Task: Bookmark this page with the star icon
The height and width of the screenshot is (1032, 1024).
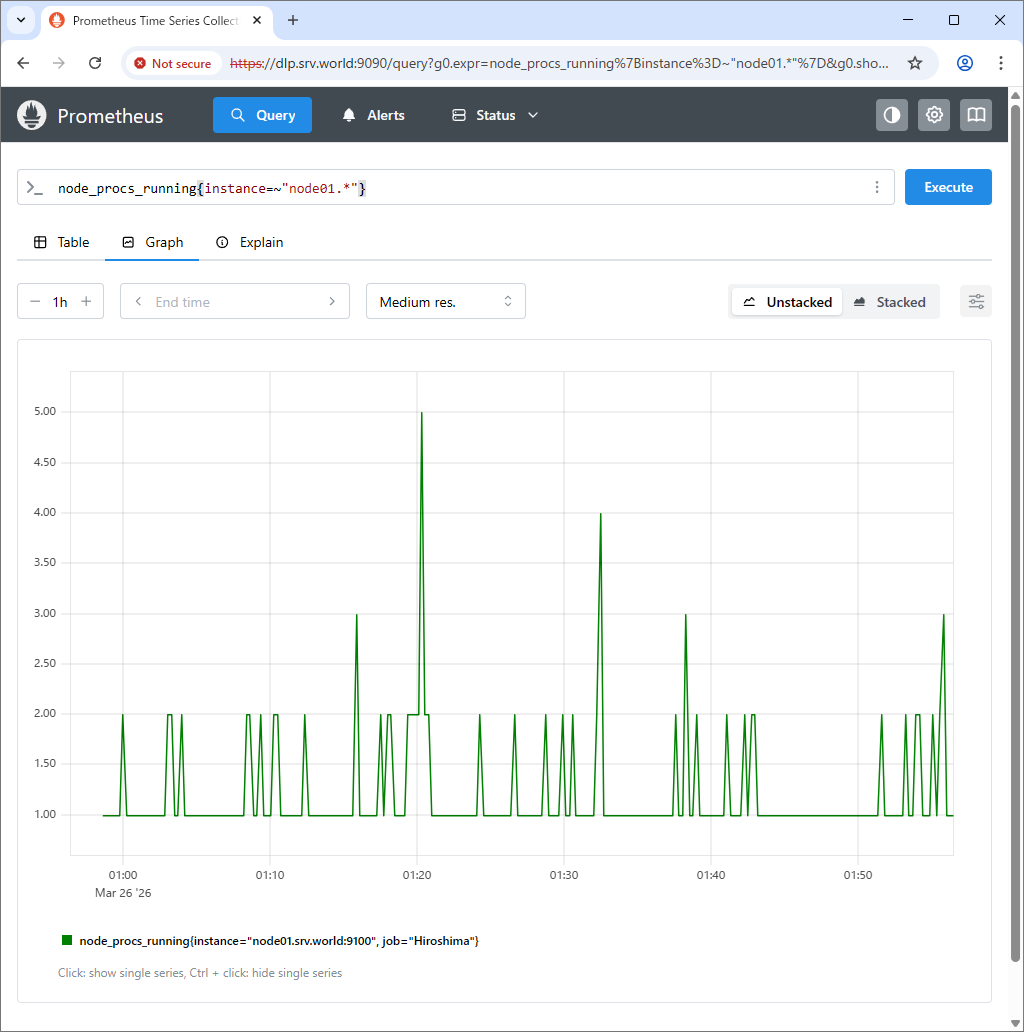Action: pyautogui.click(x=915, y=63)
